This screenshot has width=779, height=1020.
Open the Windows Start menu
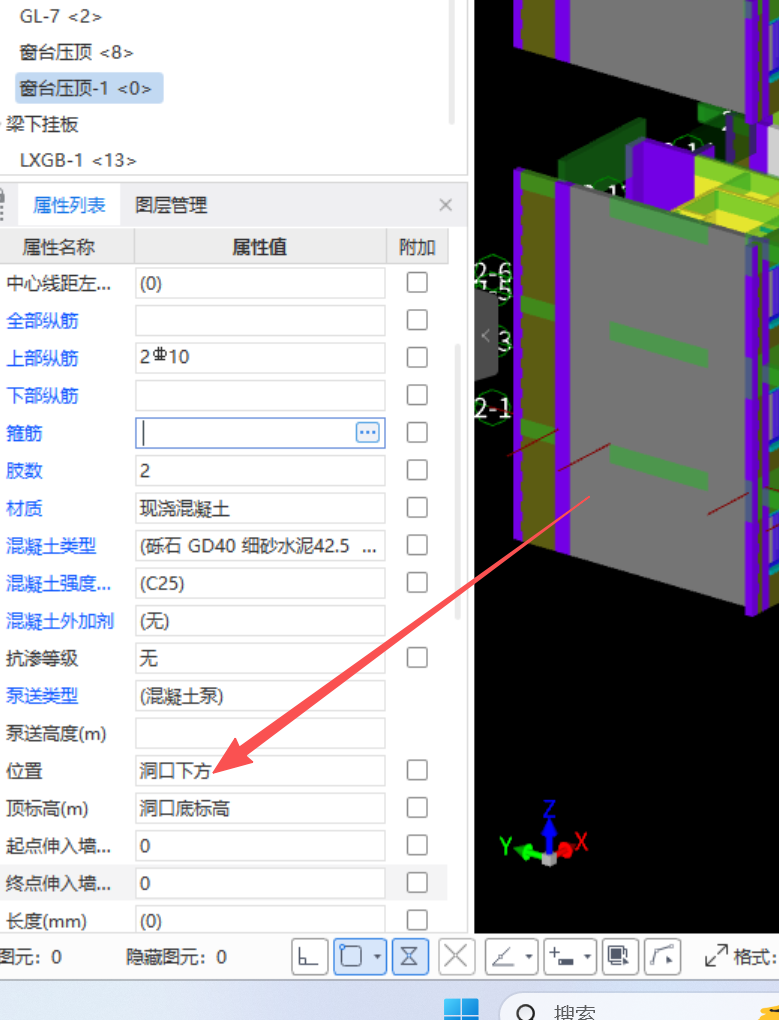[461, 1008]
